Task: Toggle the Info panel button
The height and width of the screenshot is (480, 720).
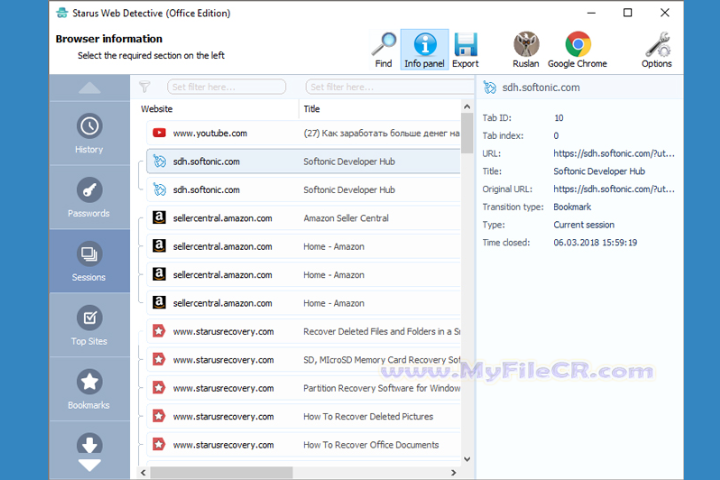Action: click(424, 50)
